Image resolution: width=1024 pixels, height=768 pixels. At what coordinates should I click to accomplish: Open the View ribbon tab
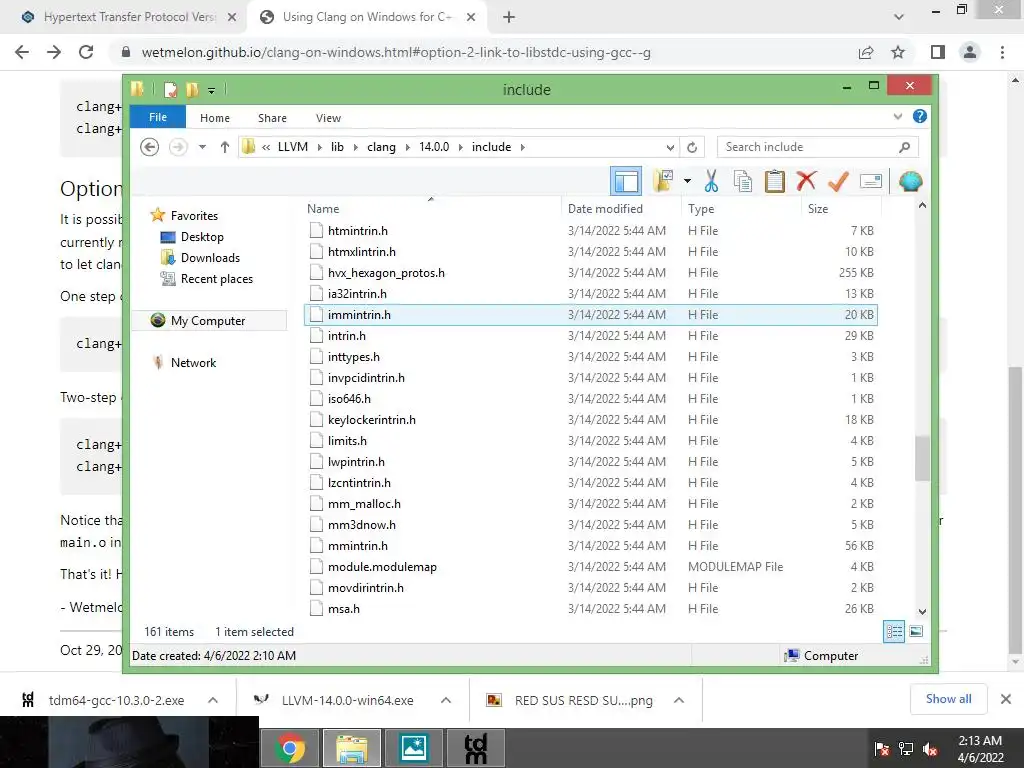click(328, 118)
